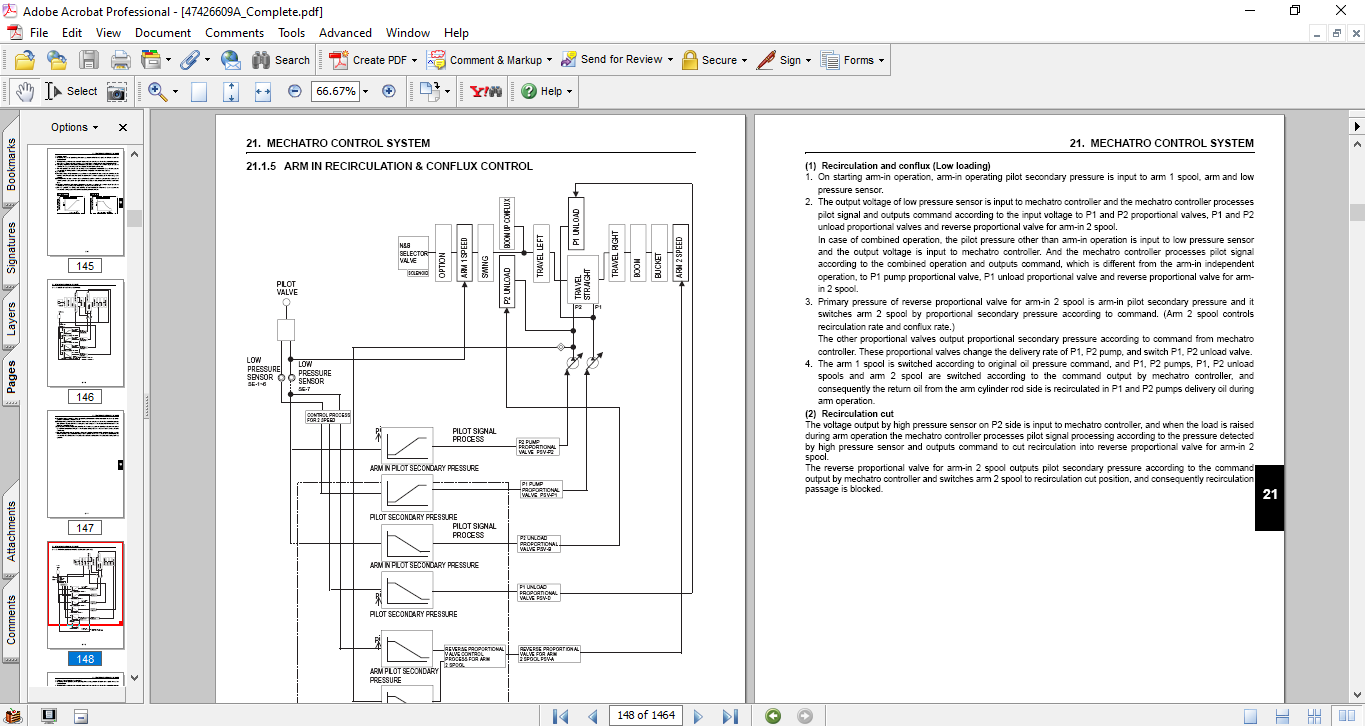Go to the last page
The width and height of the screenshot is (1365, 726).
point(730,716)
